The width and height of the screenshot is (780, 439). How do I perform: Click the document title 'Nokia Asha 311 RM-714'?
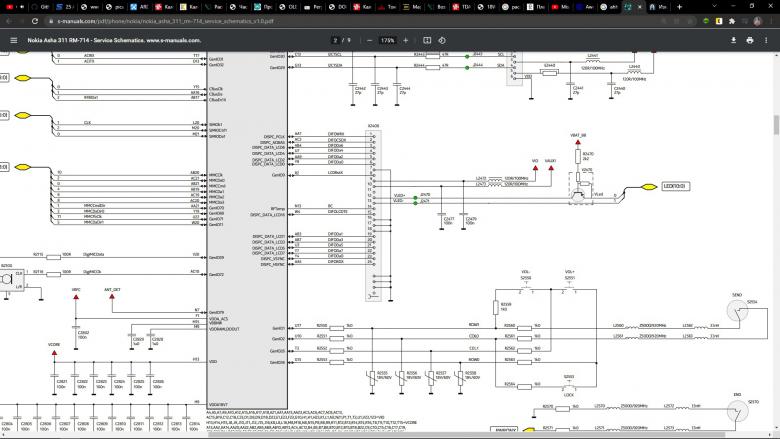point(60,40)
